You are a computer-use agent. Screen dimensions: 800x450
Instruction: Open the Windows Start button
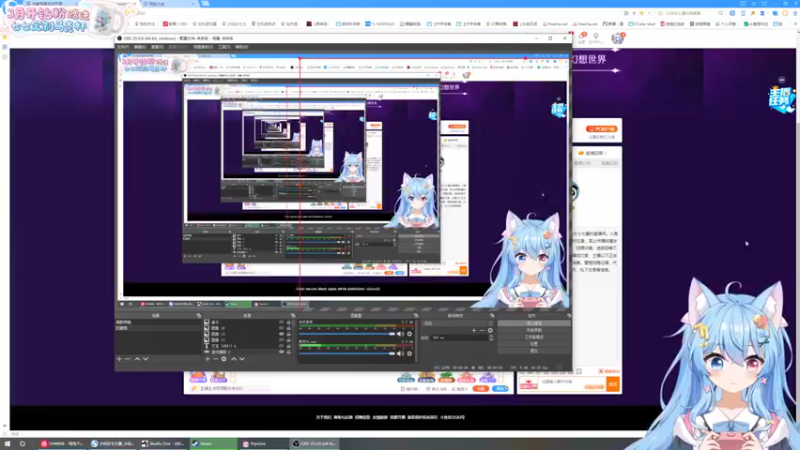point(7,444)
